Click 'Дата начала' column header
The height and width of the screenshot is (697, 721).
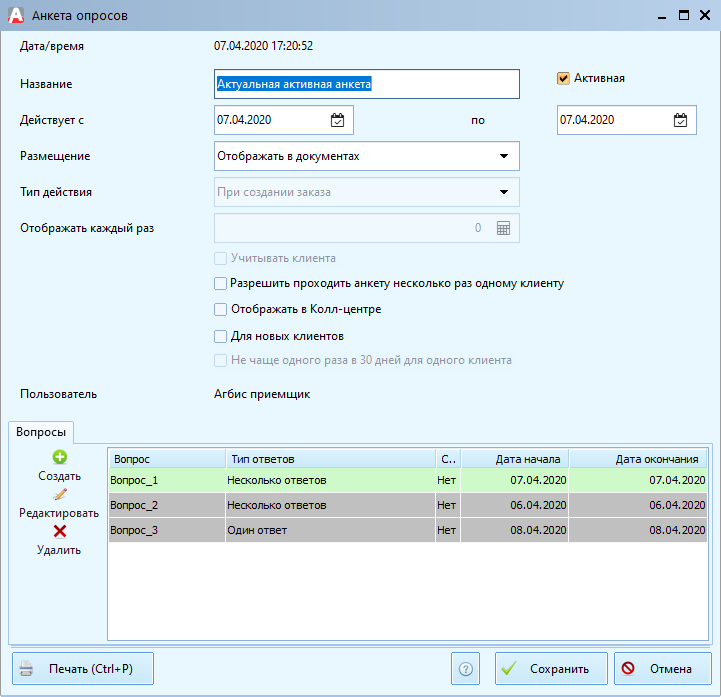[515, 459]
